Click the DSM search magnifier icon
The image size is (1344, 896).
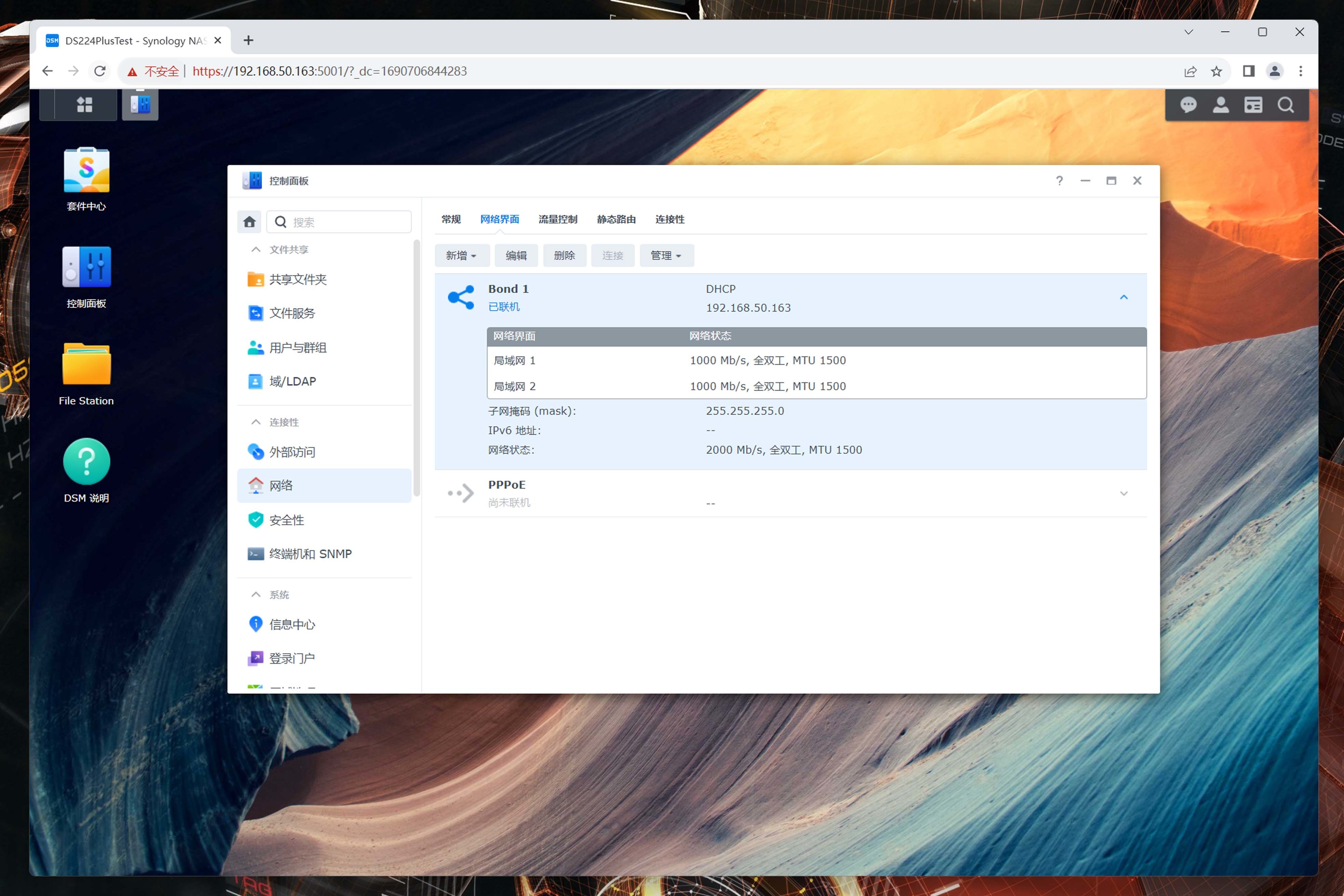pos(1286,104)
